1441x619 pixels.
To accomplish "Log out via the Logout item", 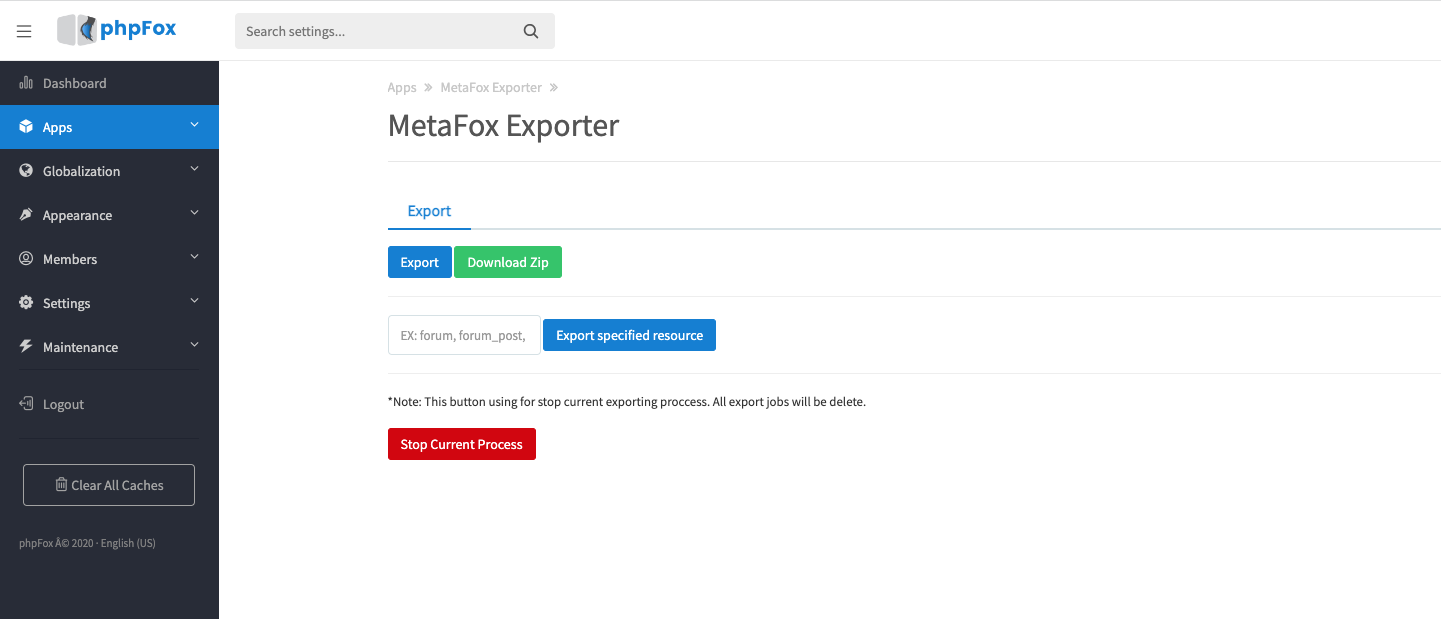I will click(109, 404).
